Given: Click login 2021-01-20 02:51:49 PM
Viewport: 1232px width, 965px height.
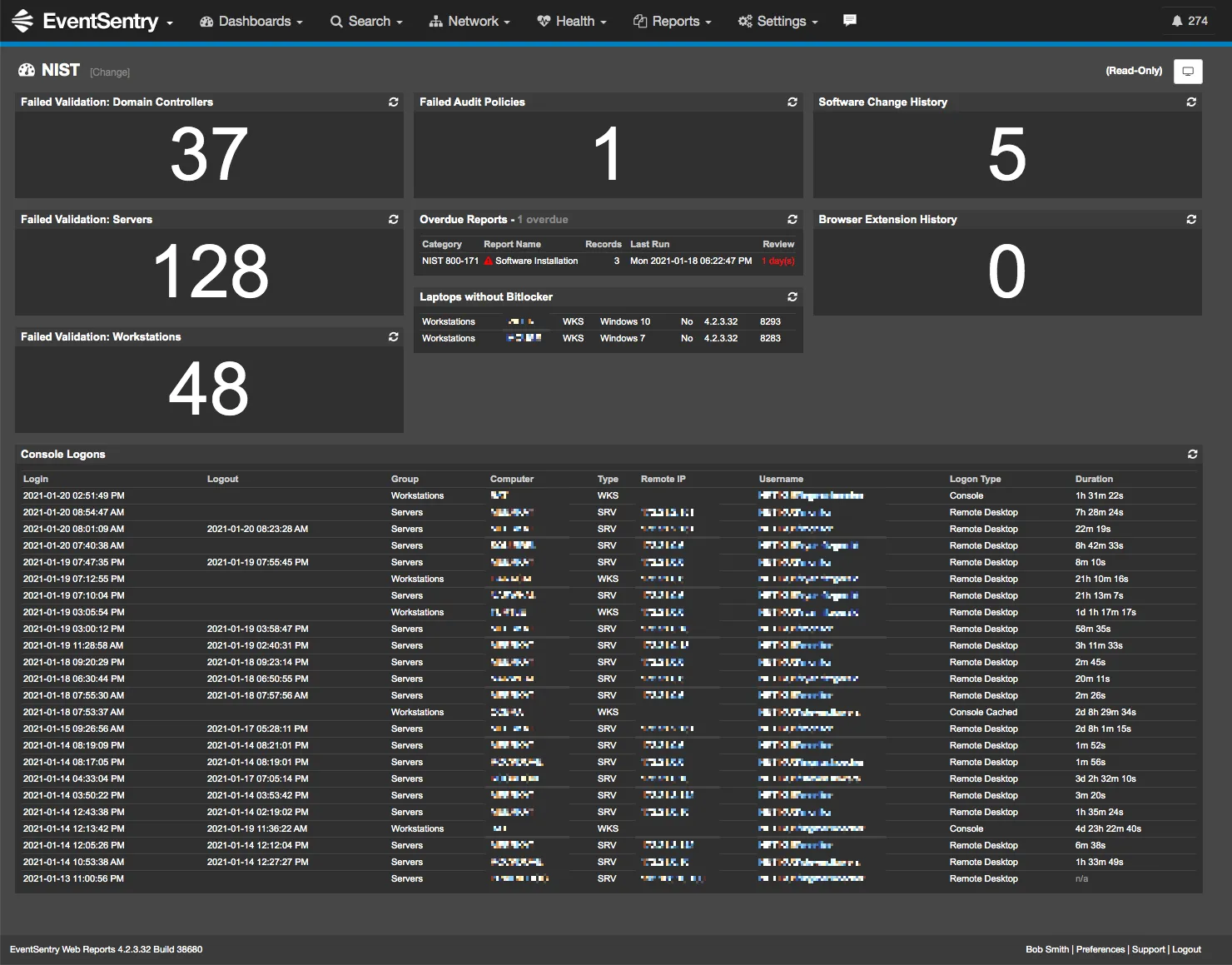Looking at the screenshot, I should coord(73,495).
